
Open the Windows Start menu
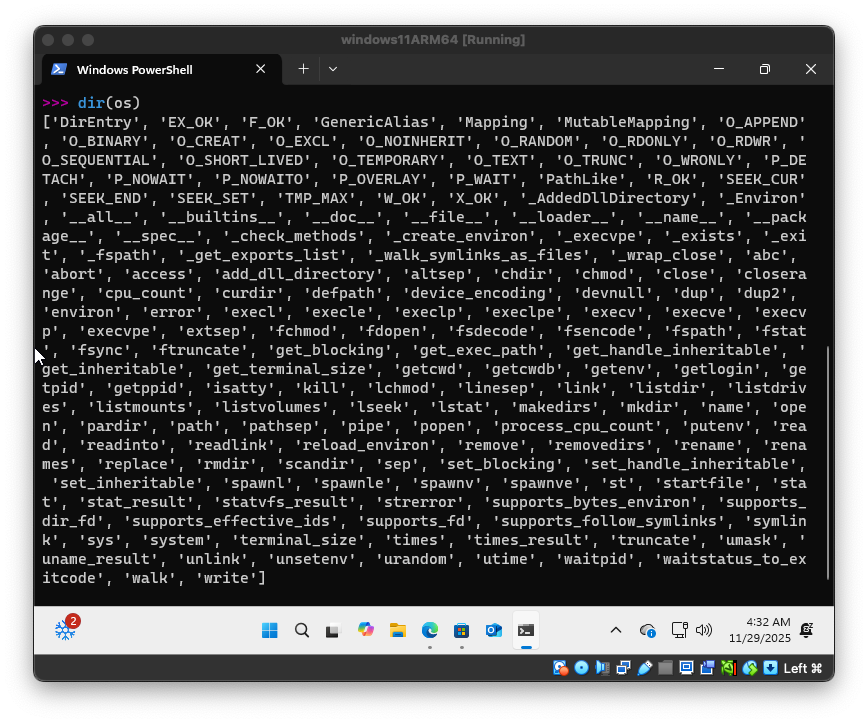click(269, 630)
